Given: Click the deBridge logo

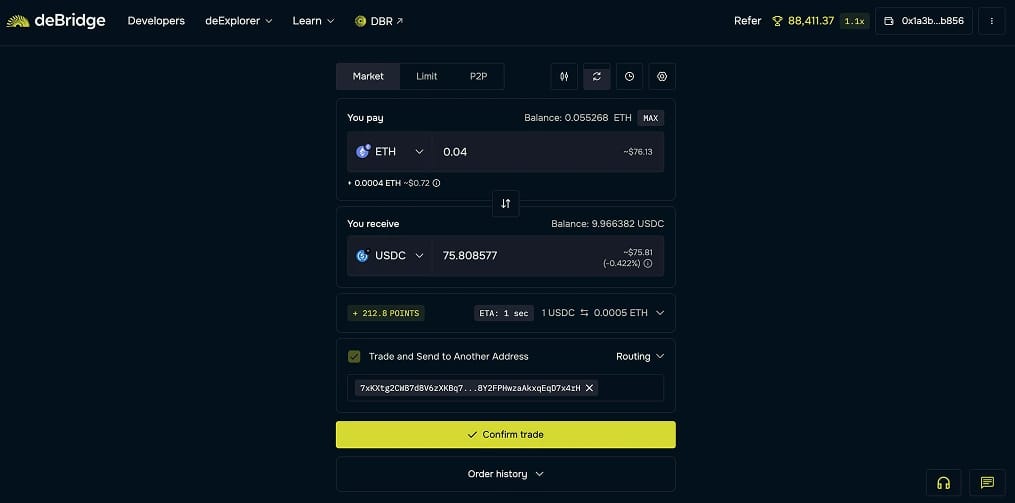Looking at the screenshot, I should click(x=56, y=21).
